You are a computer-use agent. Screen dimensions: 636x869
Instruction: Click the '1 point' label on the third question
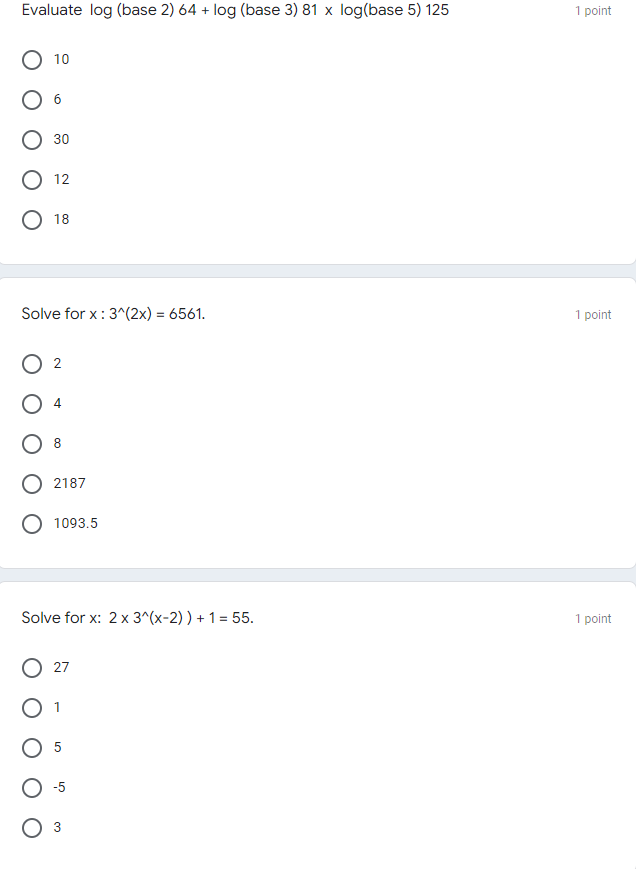[594, 618]
